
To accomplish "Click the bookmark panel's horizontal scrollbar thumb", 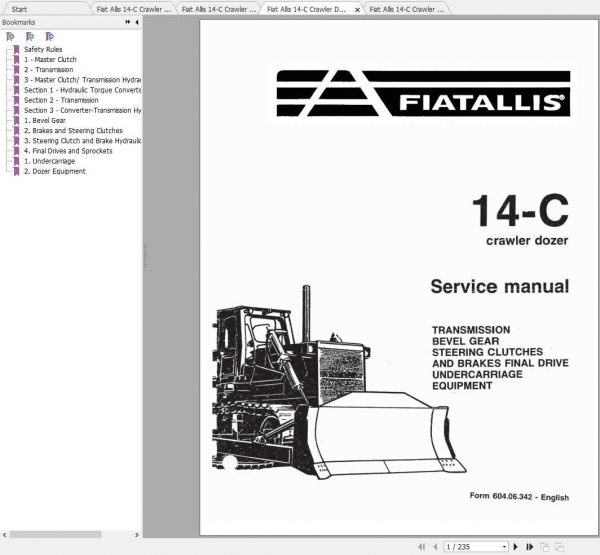I will click(55, 534).
